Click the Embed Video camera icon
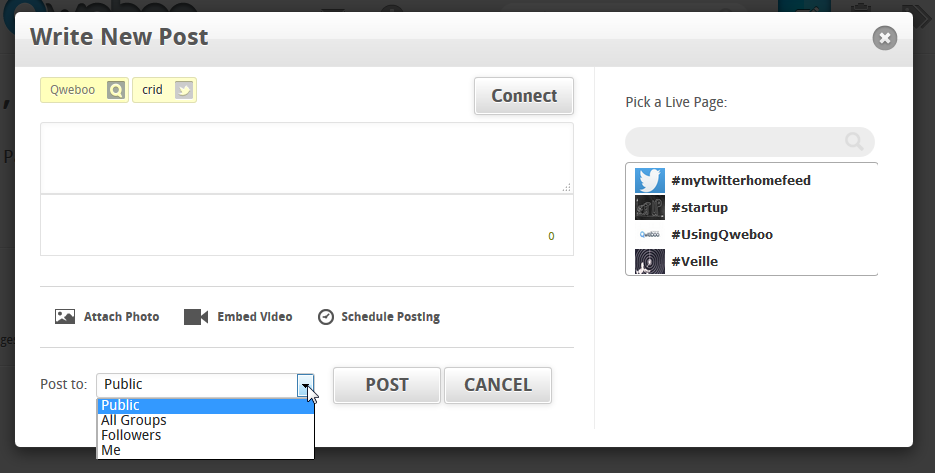Viewport: 935px width, 473px height. 196,317
